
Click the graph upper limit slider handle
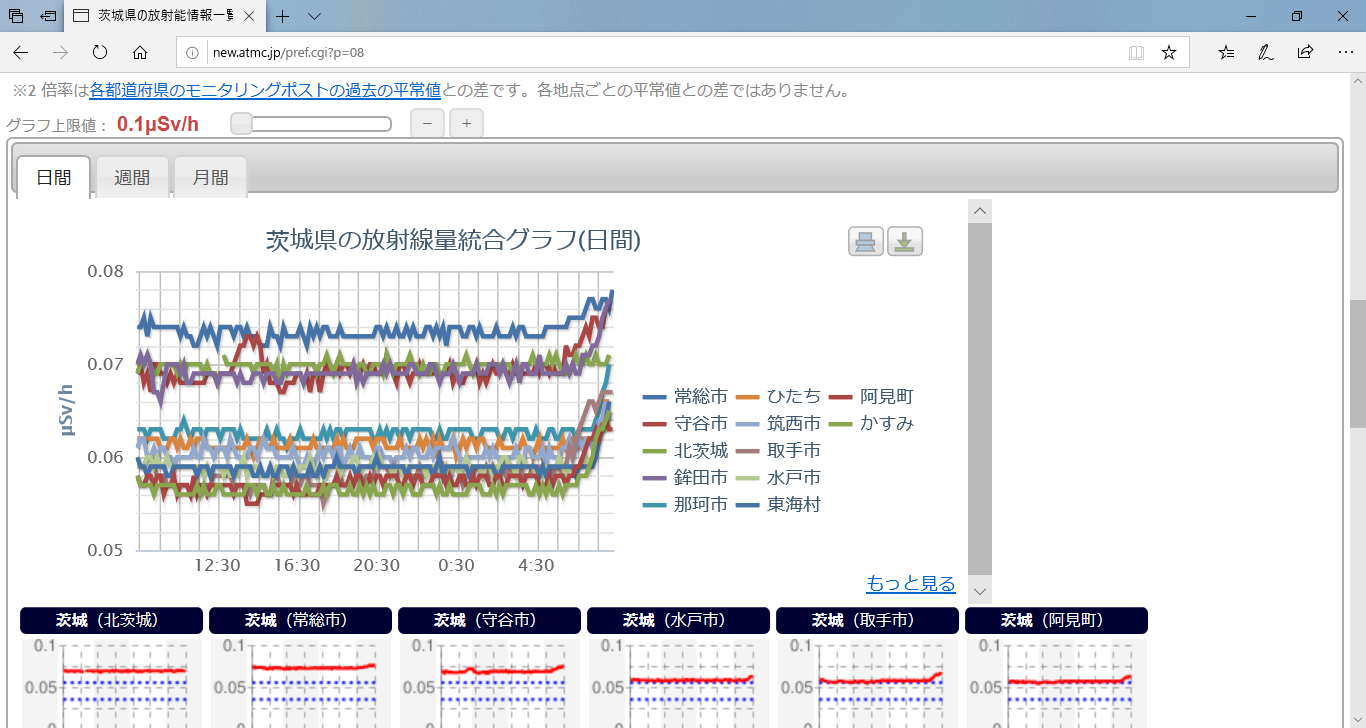coord(241,124)
